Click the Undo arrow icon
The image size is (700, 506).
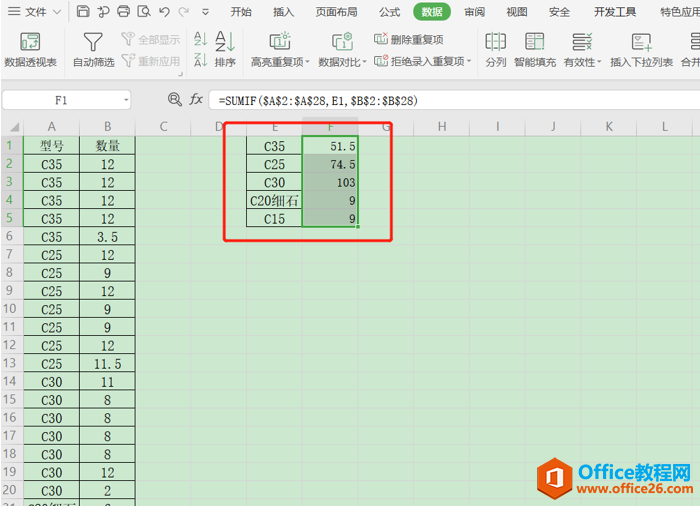tap(164, 11)
